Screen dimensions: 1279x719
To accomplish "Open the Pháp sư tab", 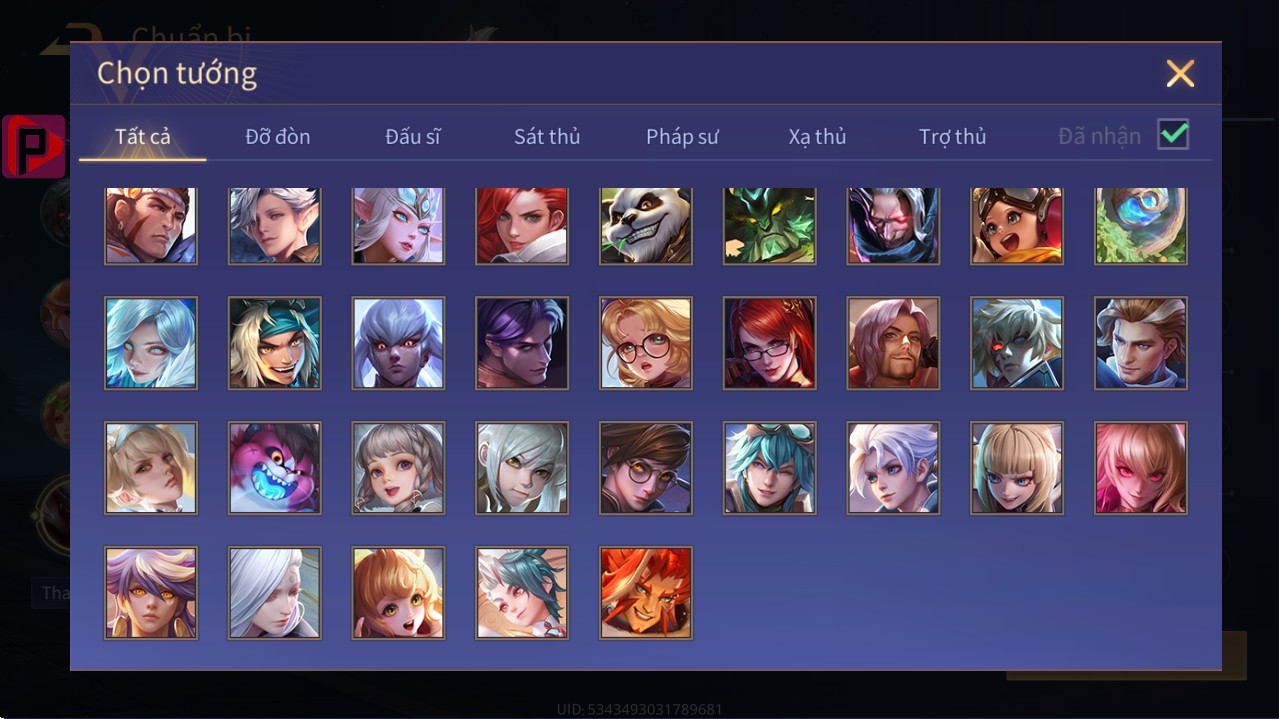I will pos(682,137).
